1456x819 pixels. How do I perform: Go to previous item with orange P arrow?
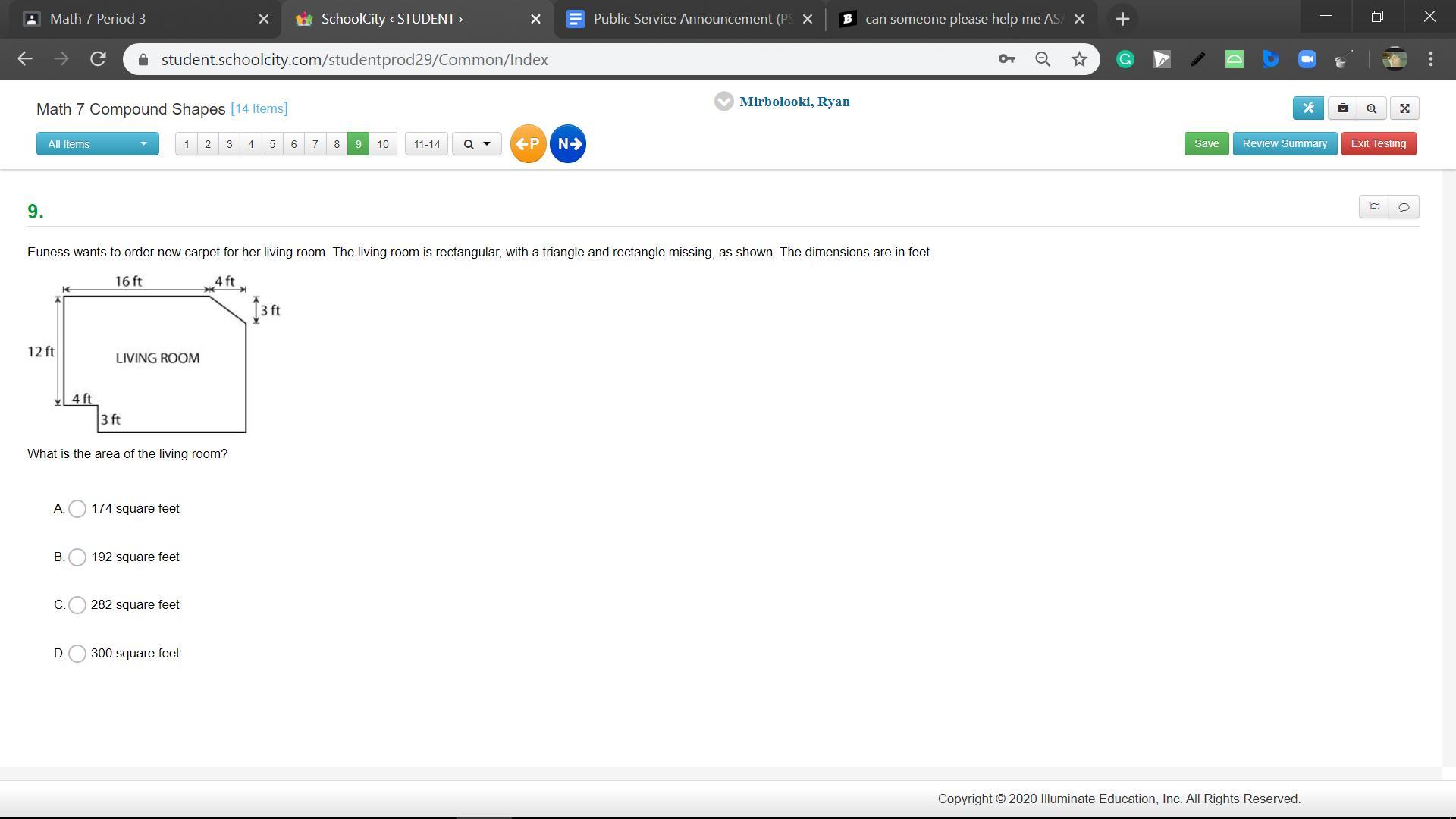[x=528, y=143]
